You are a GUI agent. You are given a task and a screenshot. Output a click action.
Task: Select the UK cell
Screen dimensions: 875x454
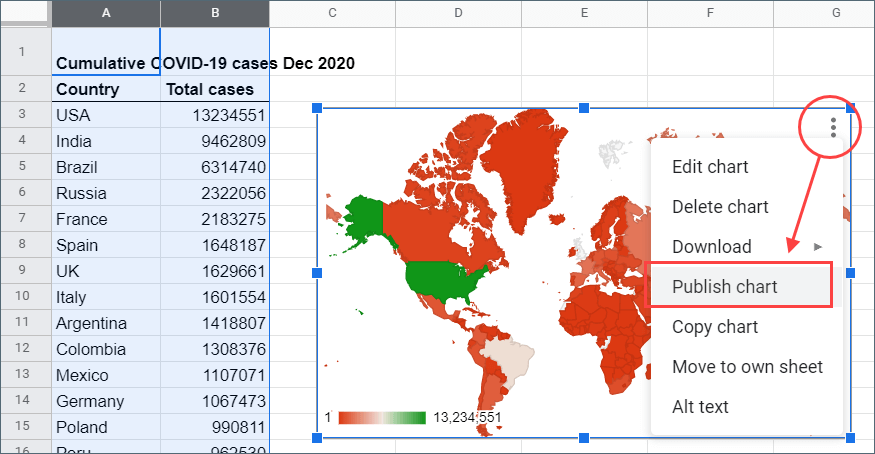(106, 271)
